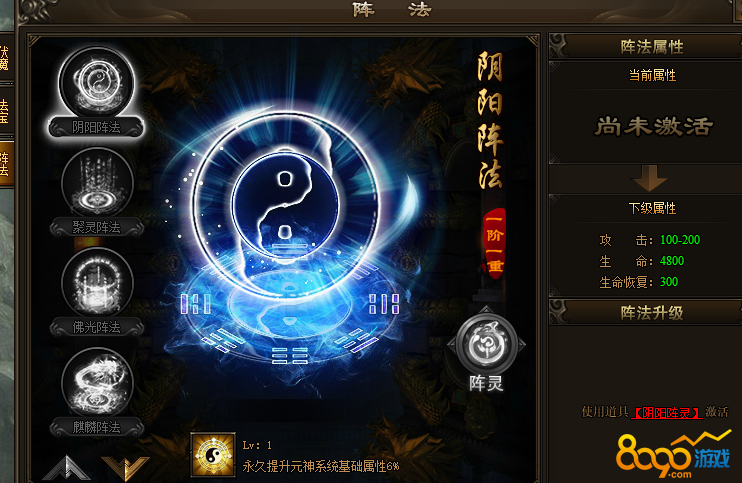Click the red 【阴阳阵灵】 item link
742x483 pixels.
(x=666, y=413)
